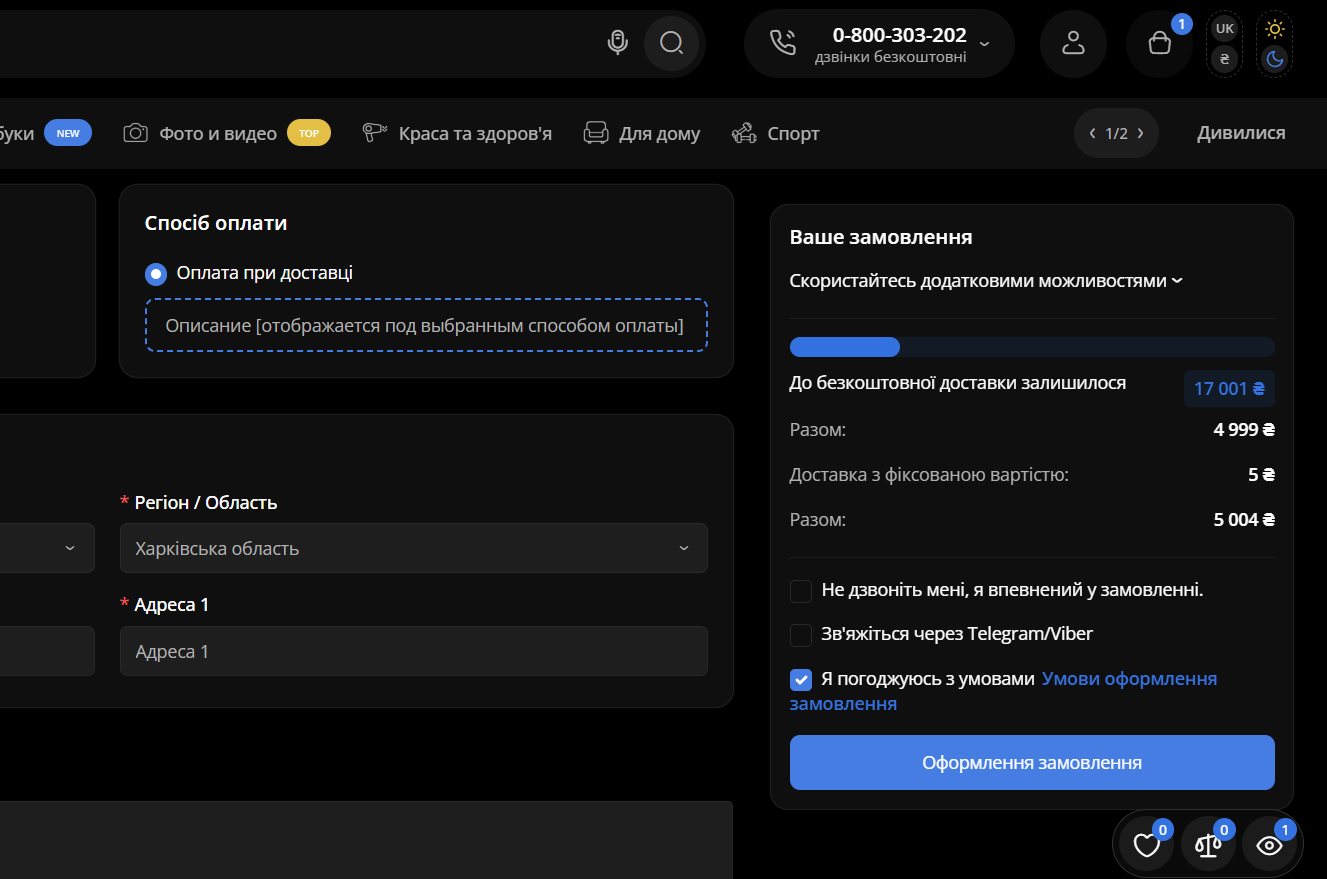Open the user account profile icon
Screen dimensions: 1327x879
1073,43
